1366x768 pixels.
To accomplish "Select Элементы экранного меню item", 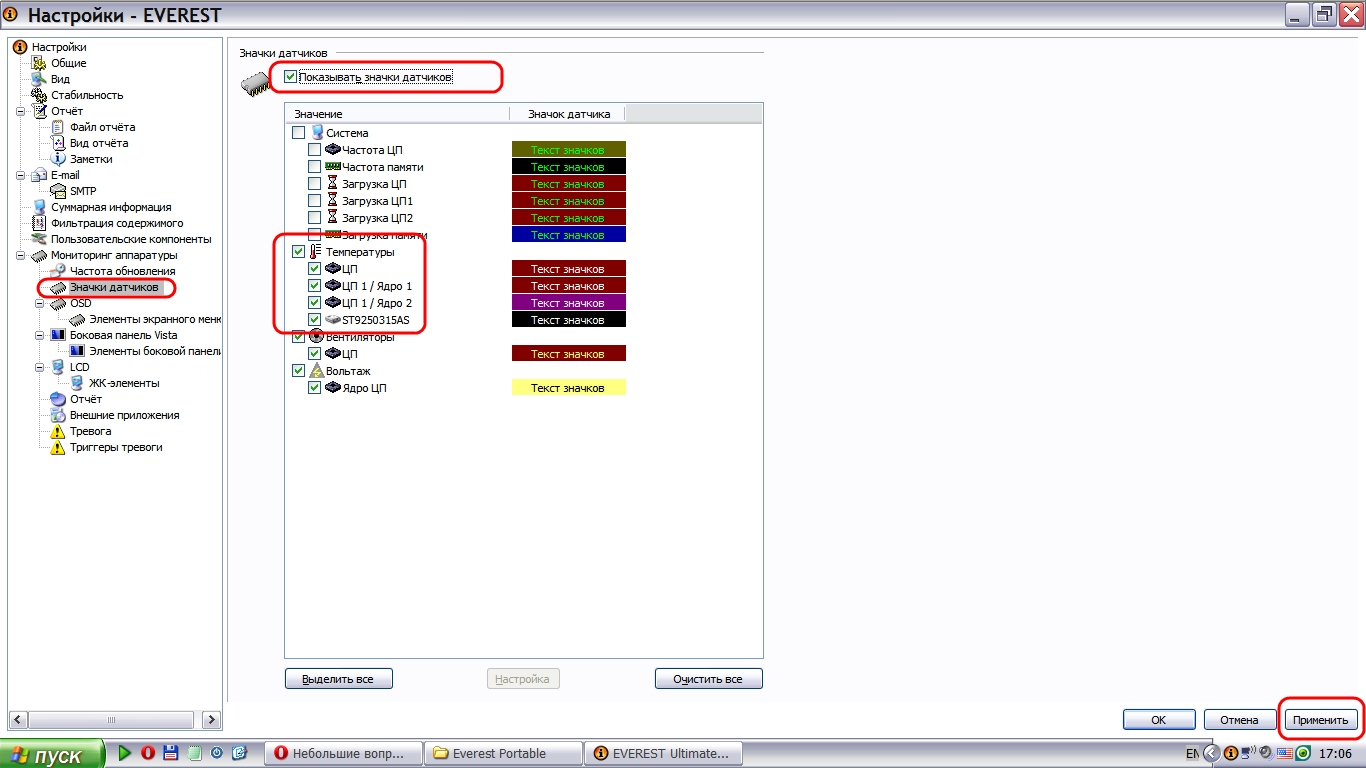I will pos(155,319).
